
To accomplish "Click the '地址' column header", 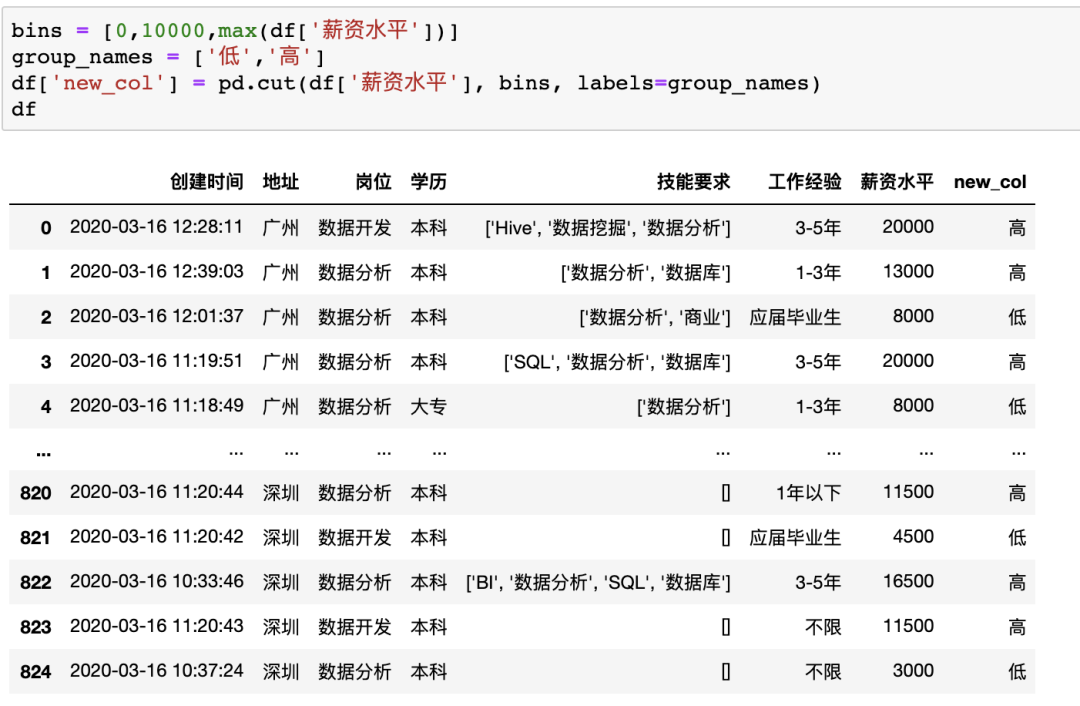I will [281, 182].
